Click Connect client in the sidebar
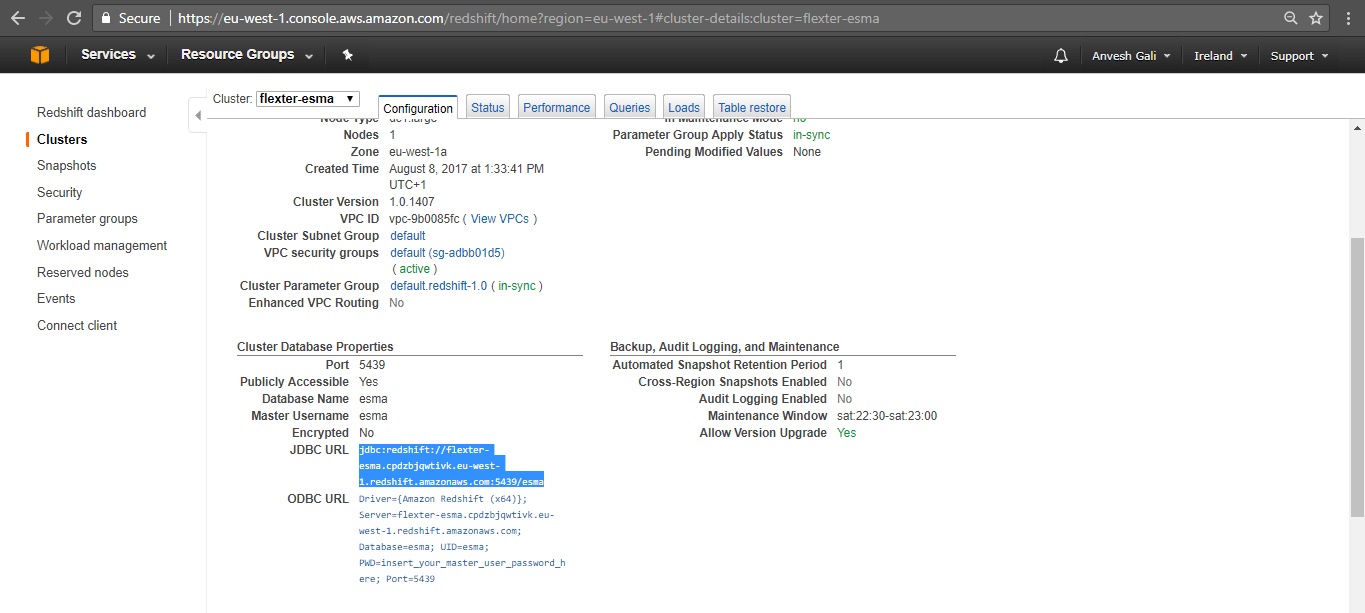 coord(77,326)
